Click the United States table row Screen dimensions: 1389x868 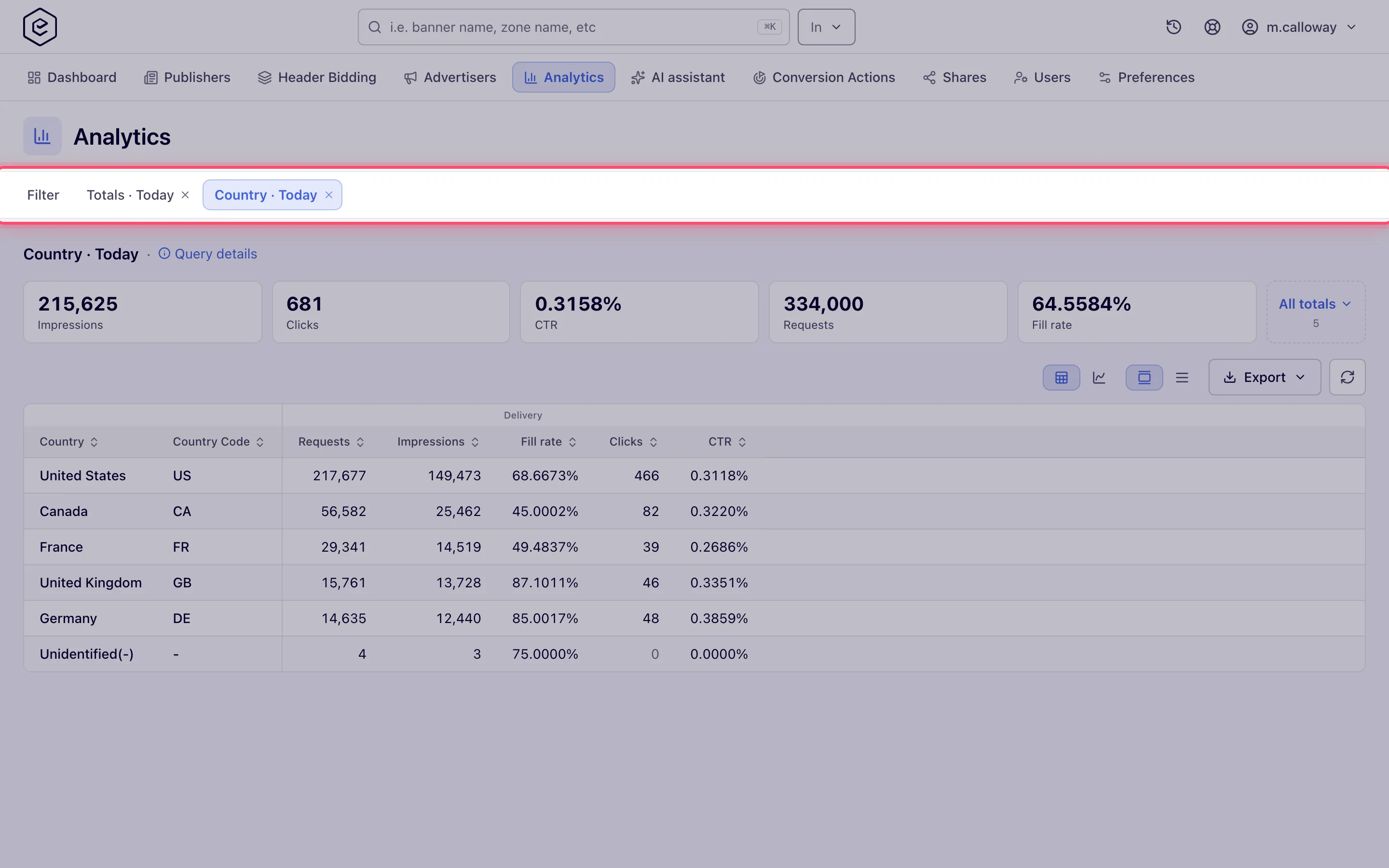(x=694, y=475)
